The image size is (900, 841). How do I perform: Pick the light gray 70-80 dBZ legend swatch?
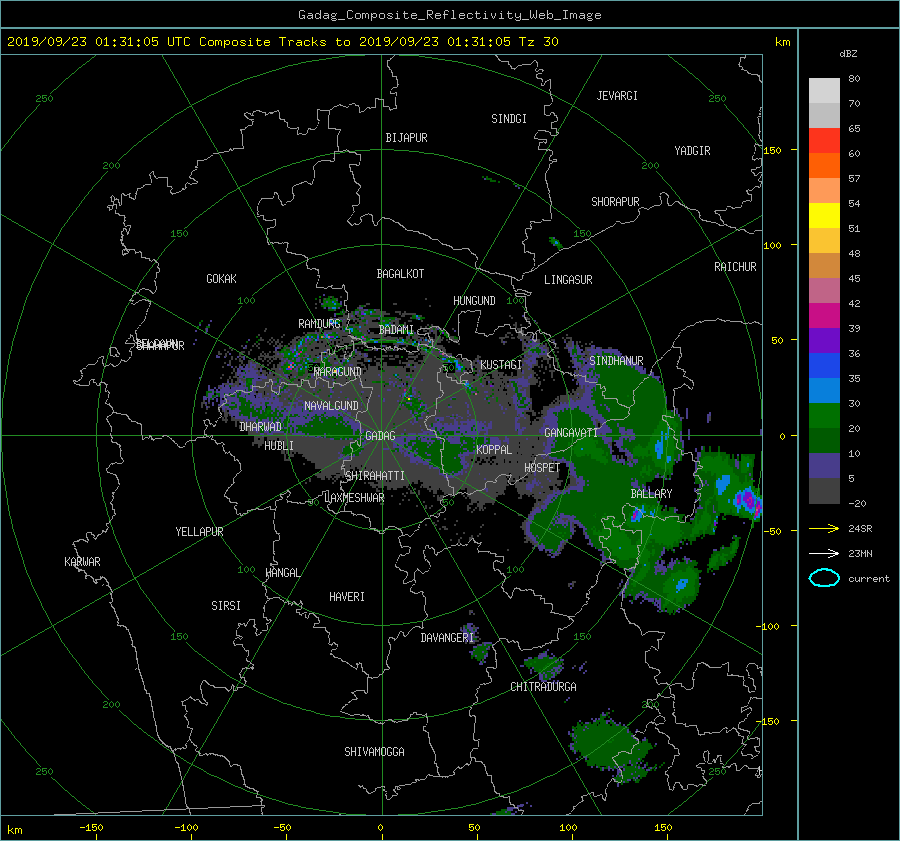(x=824, y=91)
